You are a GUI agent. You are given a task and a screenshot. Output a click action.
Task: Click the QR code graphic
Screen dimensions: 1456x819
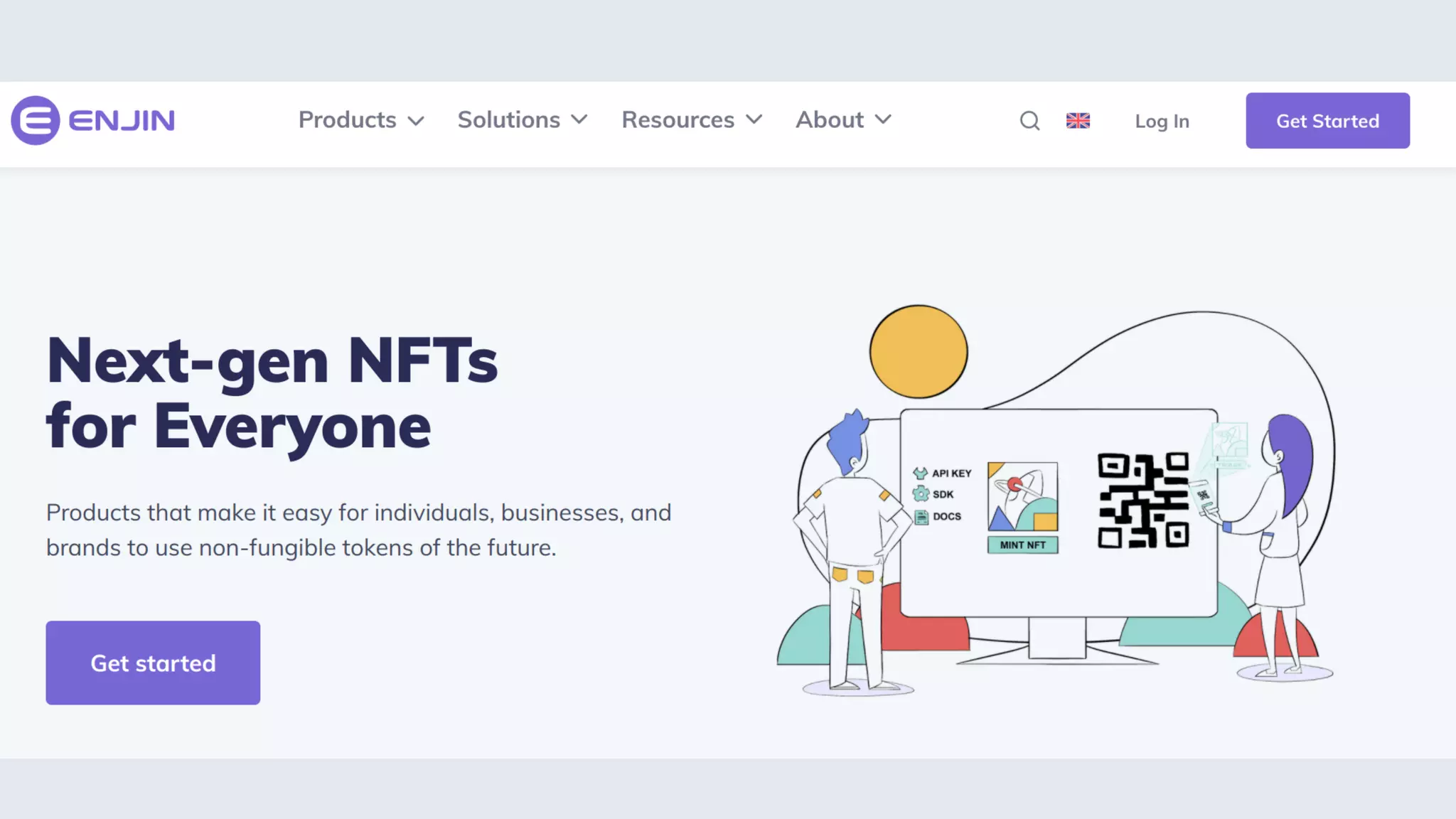pyautogui.click(x=1143, y=500)
